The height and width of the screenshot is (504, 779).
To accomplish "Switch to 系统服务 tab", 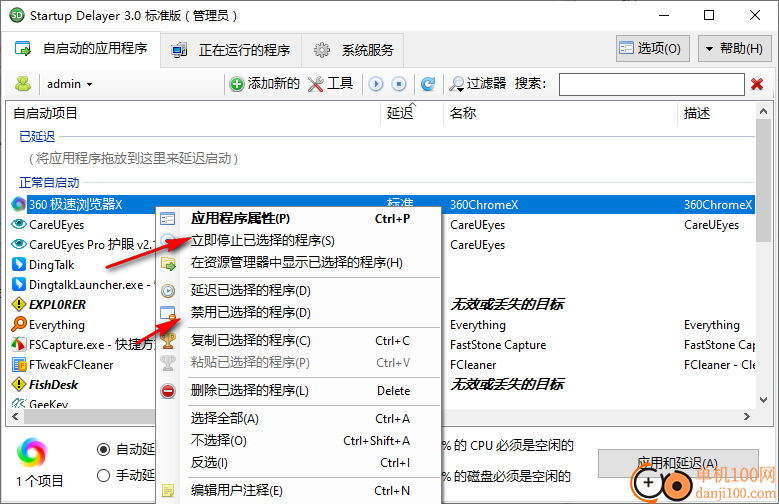I will [x=353, y=50].
